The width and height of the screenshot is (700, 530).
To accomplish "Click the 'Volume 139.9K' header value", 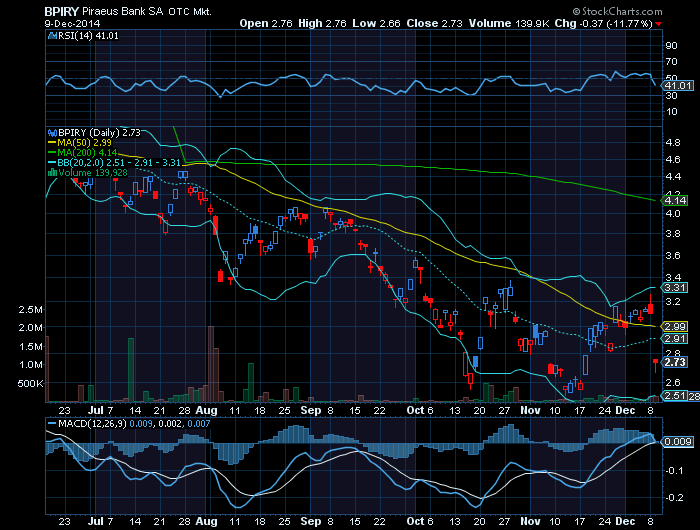I will point(509,24).
